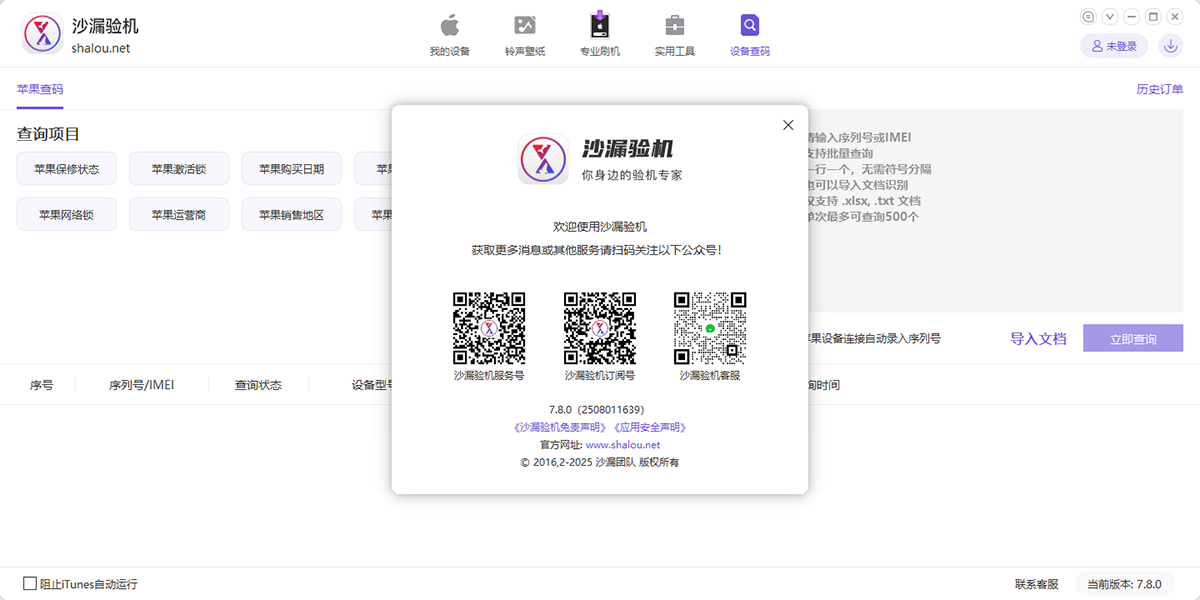Image resolution: width=1200 pixels, height=600 pixels.
Task: Open the 《沙漏验机免责声明》 link
Action: coord(560,427)
